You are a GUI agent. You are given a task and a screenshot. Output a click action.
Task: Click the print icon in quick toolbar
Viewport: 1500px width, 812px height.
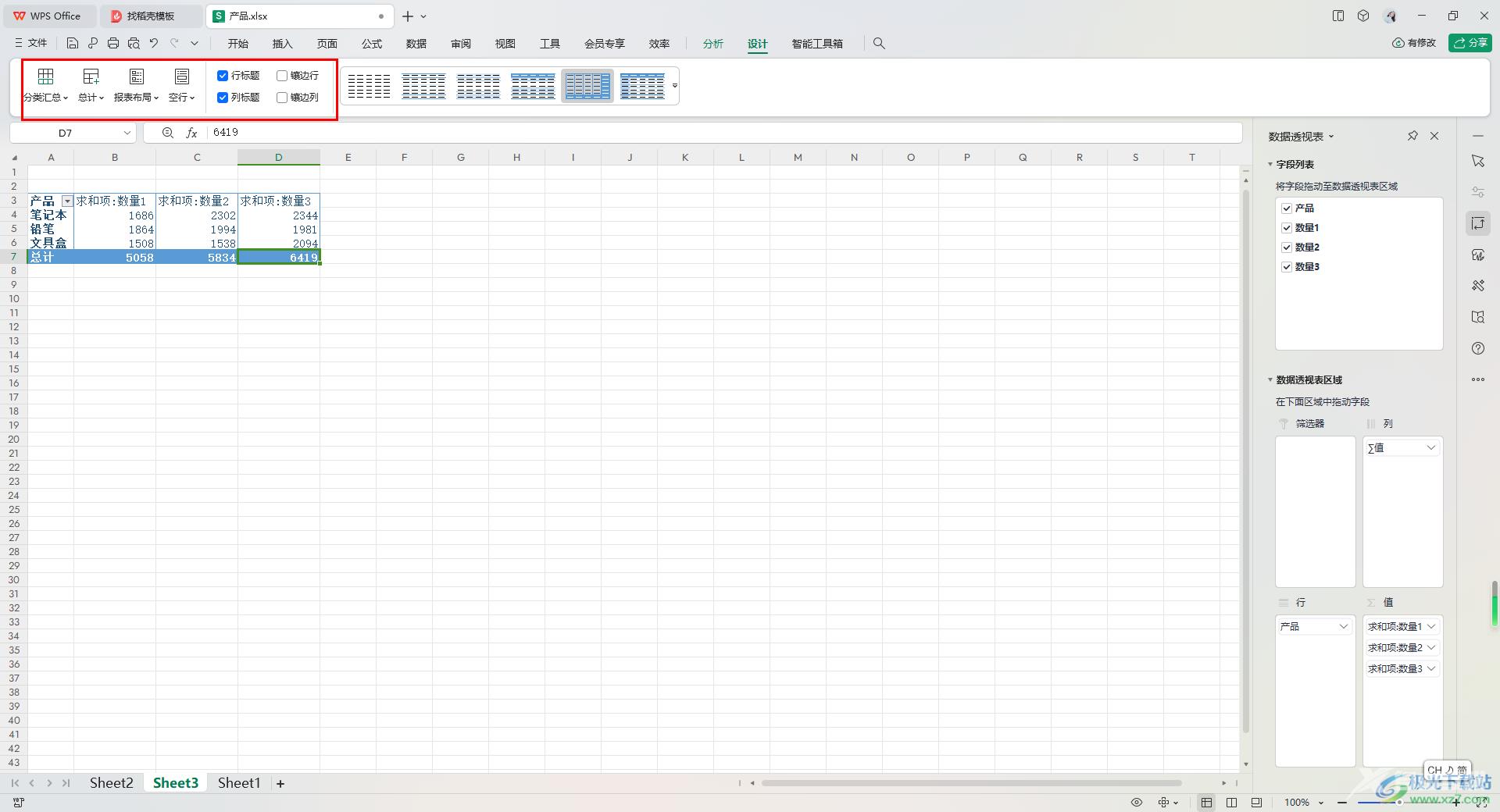click(x=113, y=44)
